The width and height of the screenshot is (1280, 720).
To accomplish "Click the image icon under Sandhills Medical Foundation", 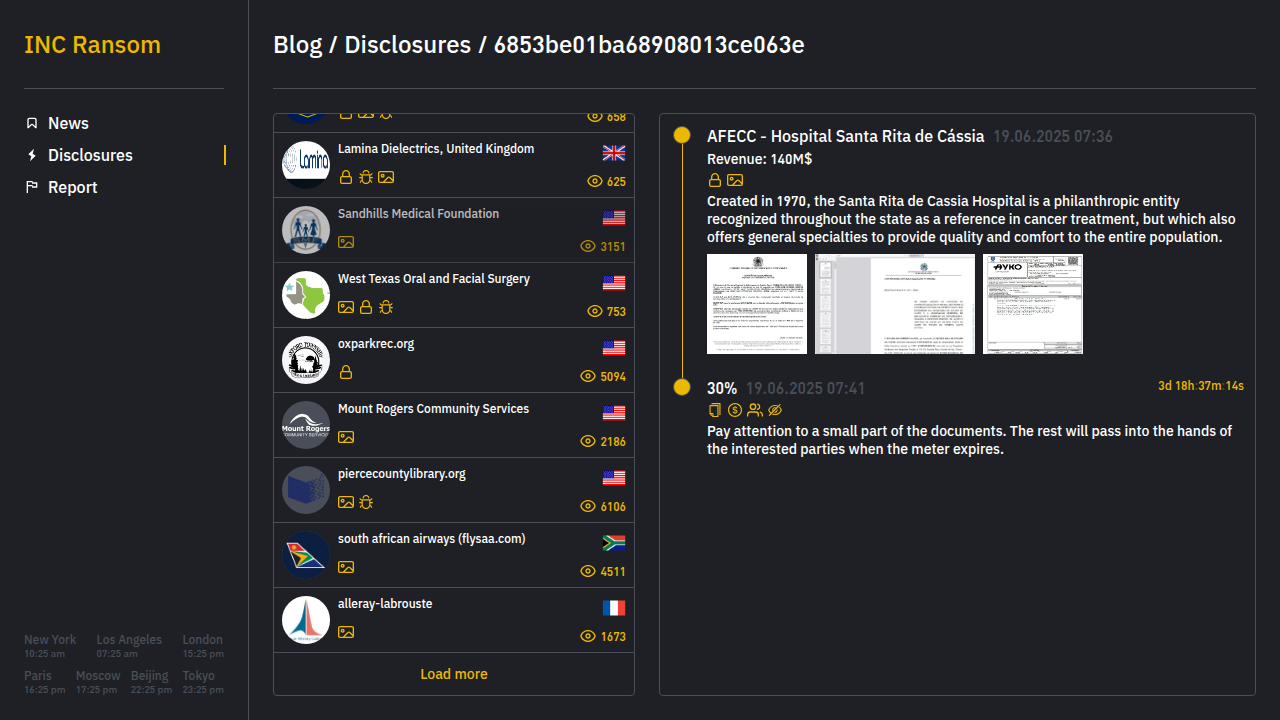I will click(346, 242).
